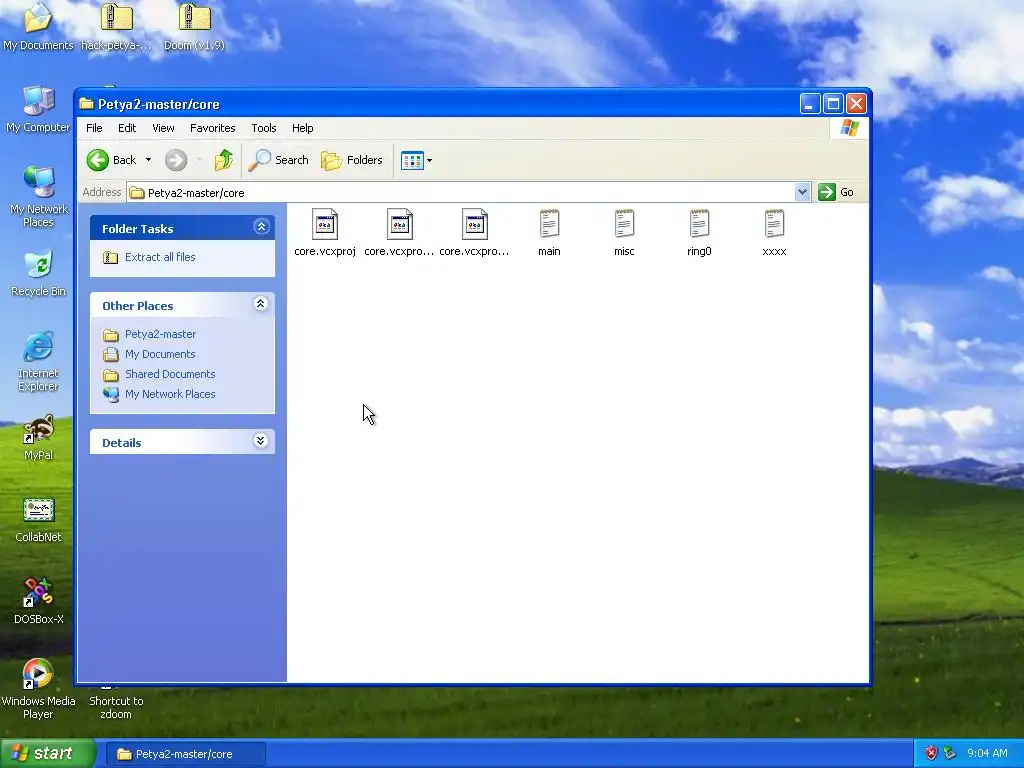
Task: Click the Go button
Action: [837, 192]
